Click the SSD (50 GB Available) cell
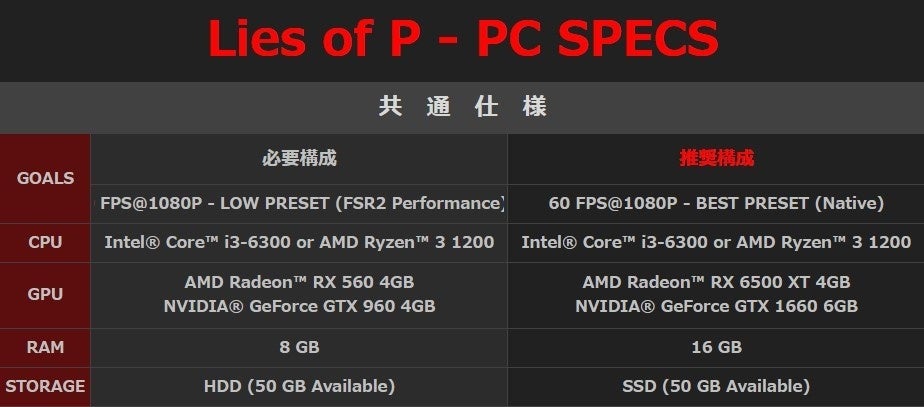The height and width of the screenshot is (407, 924). point(716,385)
